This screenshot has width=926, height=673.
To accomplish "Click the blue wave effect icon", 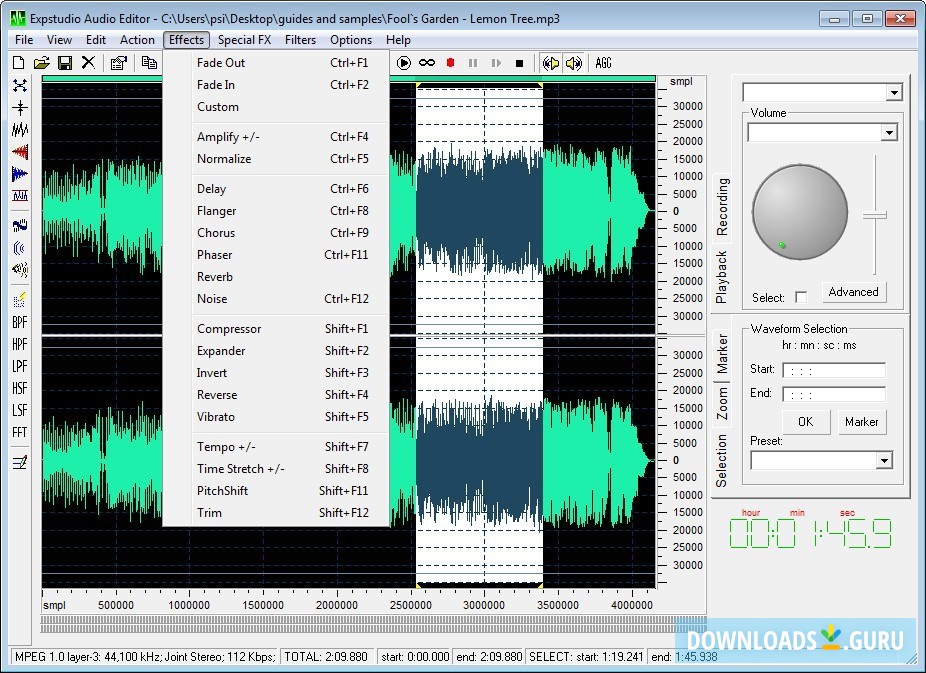I will point(20,226).
